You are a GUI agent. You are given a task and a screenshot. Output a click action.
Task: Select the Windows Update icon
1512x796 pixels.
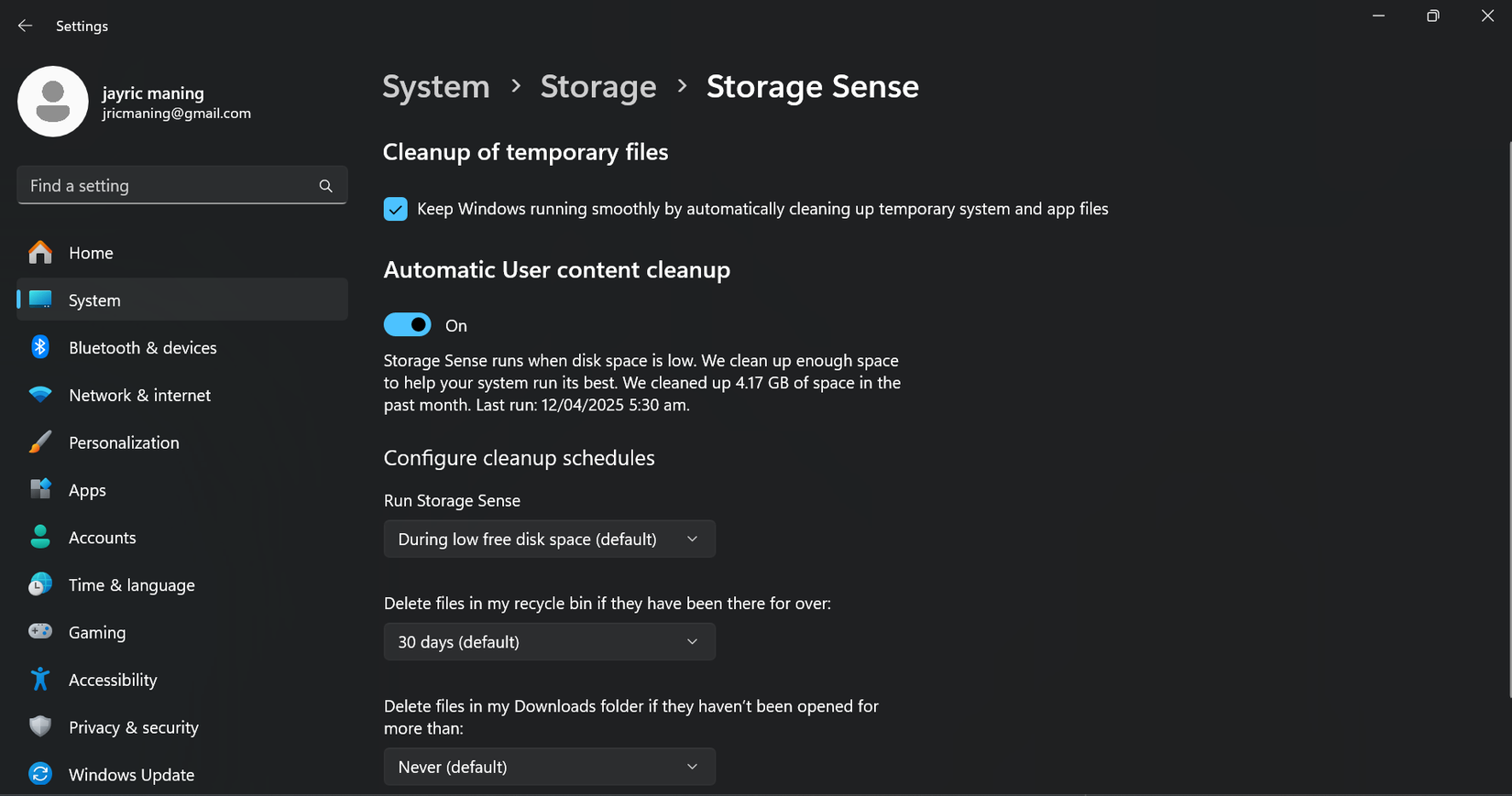coord(40,774)
